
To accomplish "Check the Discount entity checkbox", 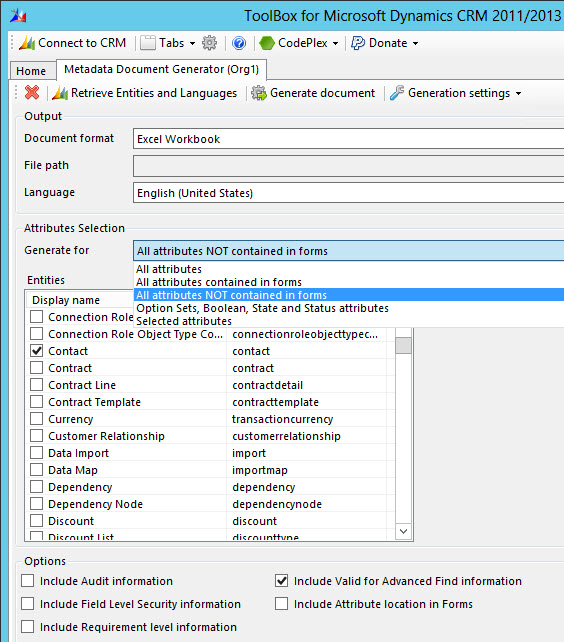I will click(x=36, y=521).
